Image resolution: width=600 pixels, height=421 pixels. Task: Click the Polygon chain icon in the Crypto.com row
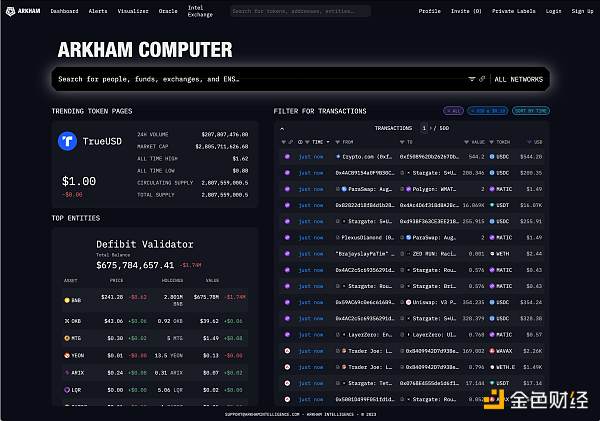coord(287,157)
